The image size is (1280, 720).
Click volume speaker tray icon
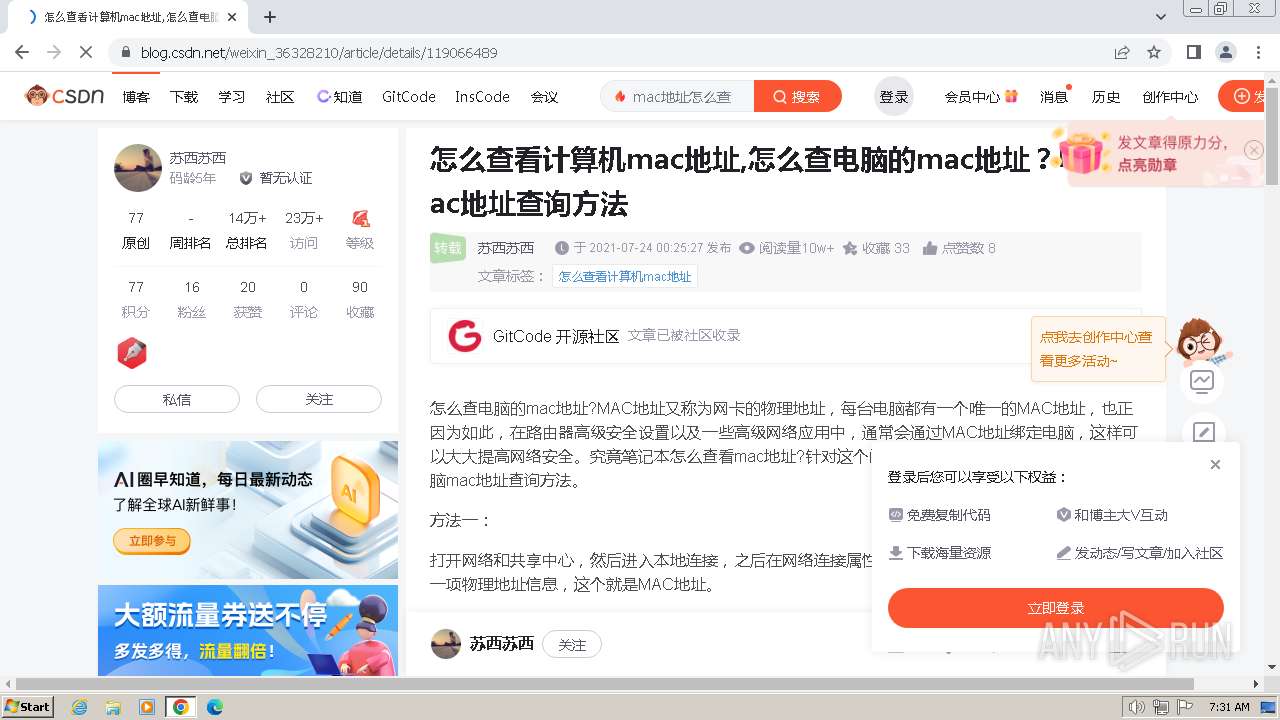[x=1137, y=707]
